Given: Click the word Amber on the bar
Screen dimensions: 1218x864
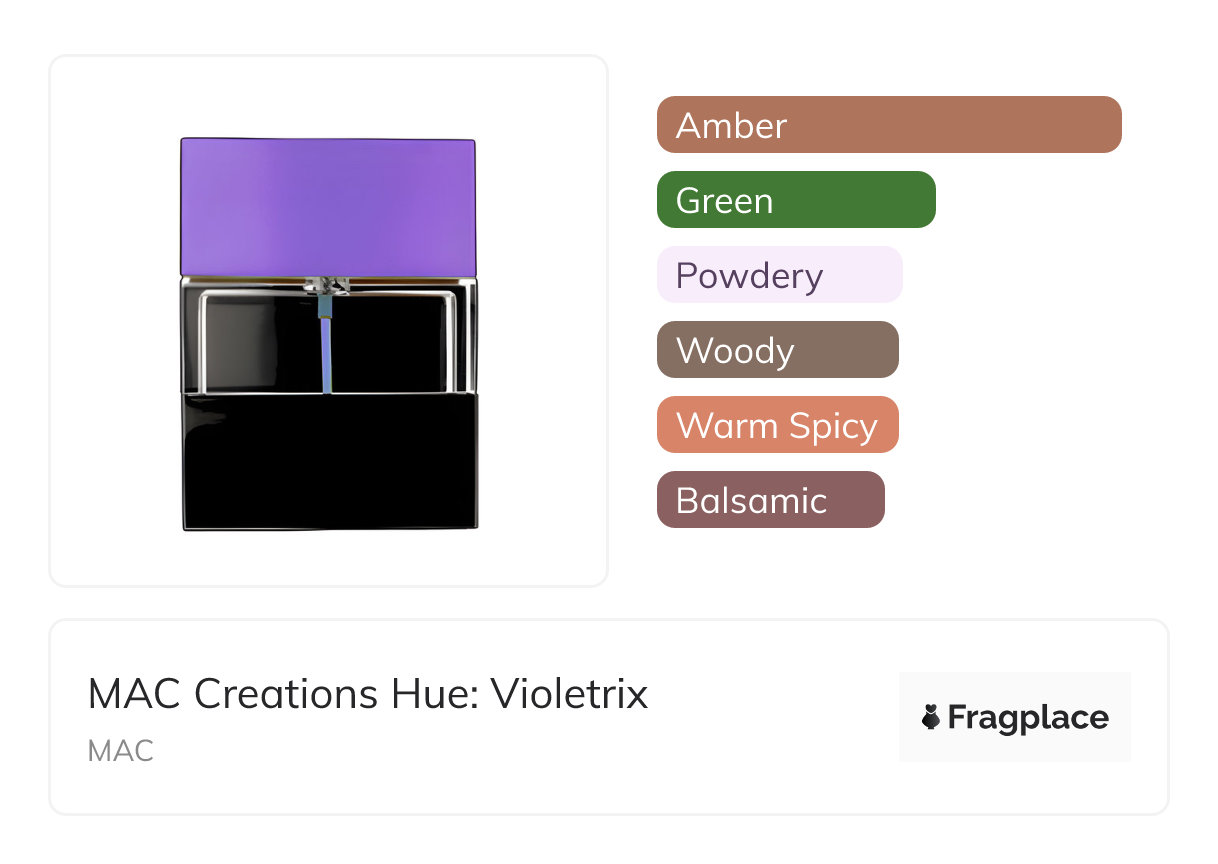Looking at the screenshot, I should coord(731,126).
